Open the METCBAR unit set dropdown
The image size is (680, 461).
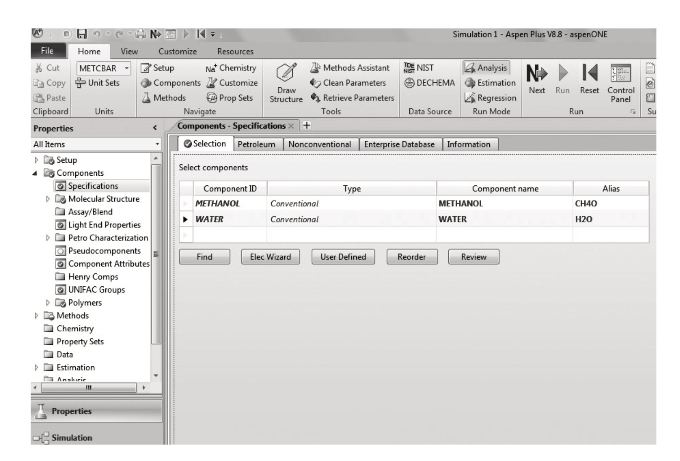click(x=127, y=68)
